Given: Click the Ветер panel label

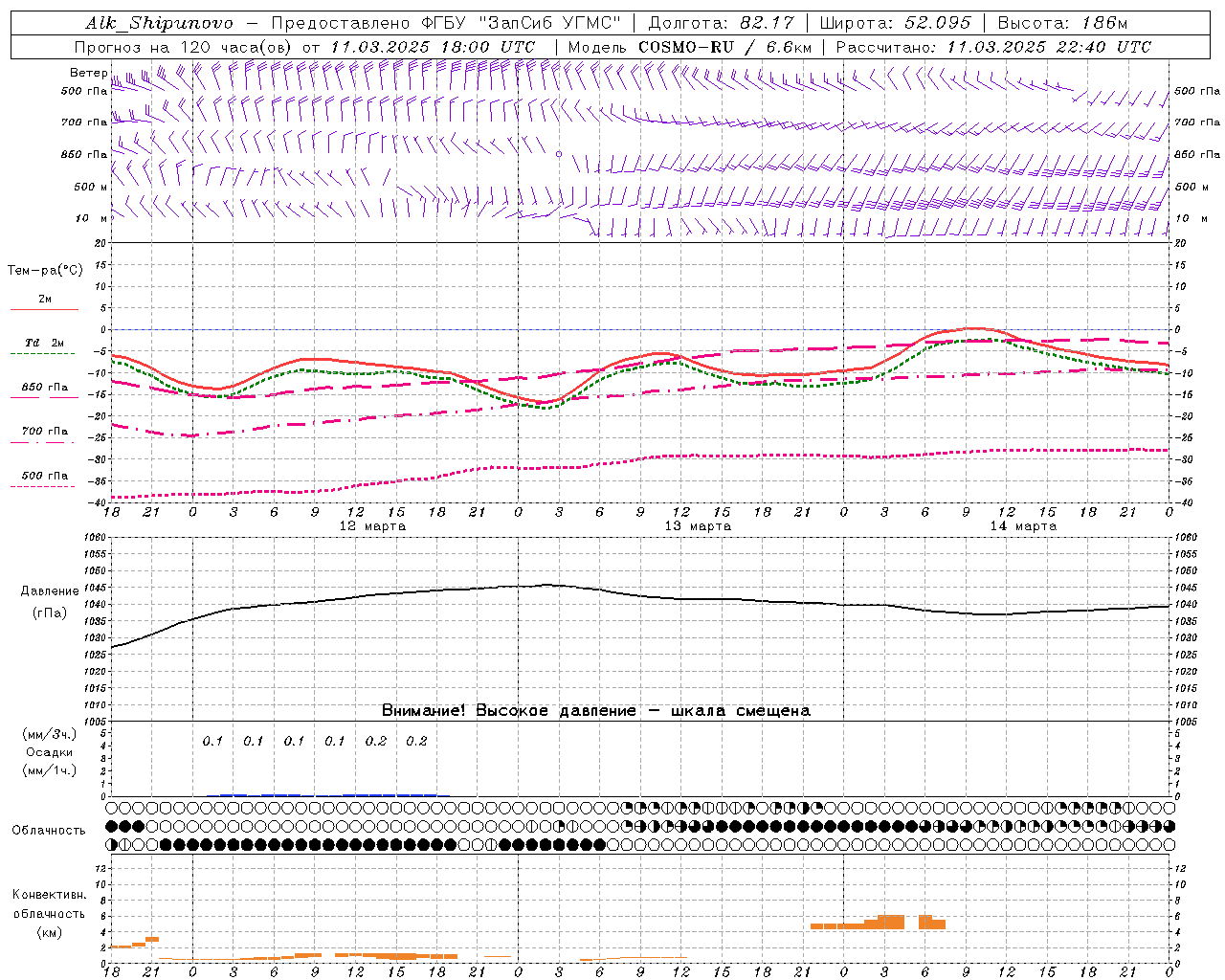Looking at the screenshot, I should 88,73.
